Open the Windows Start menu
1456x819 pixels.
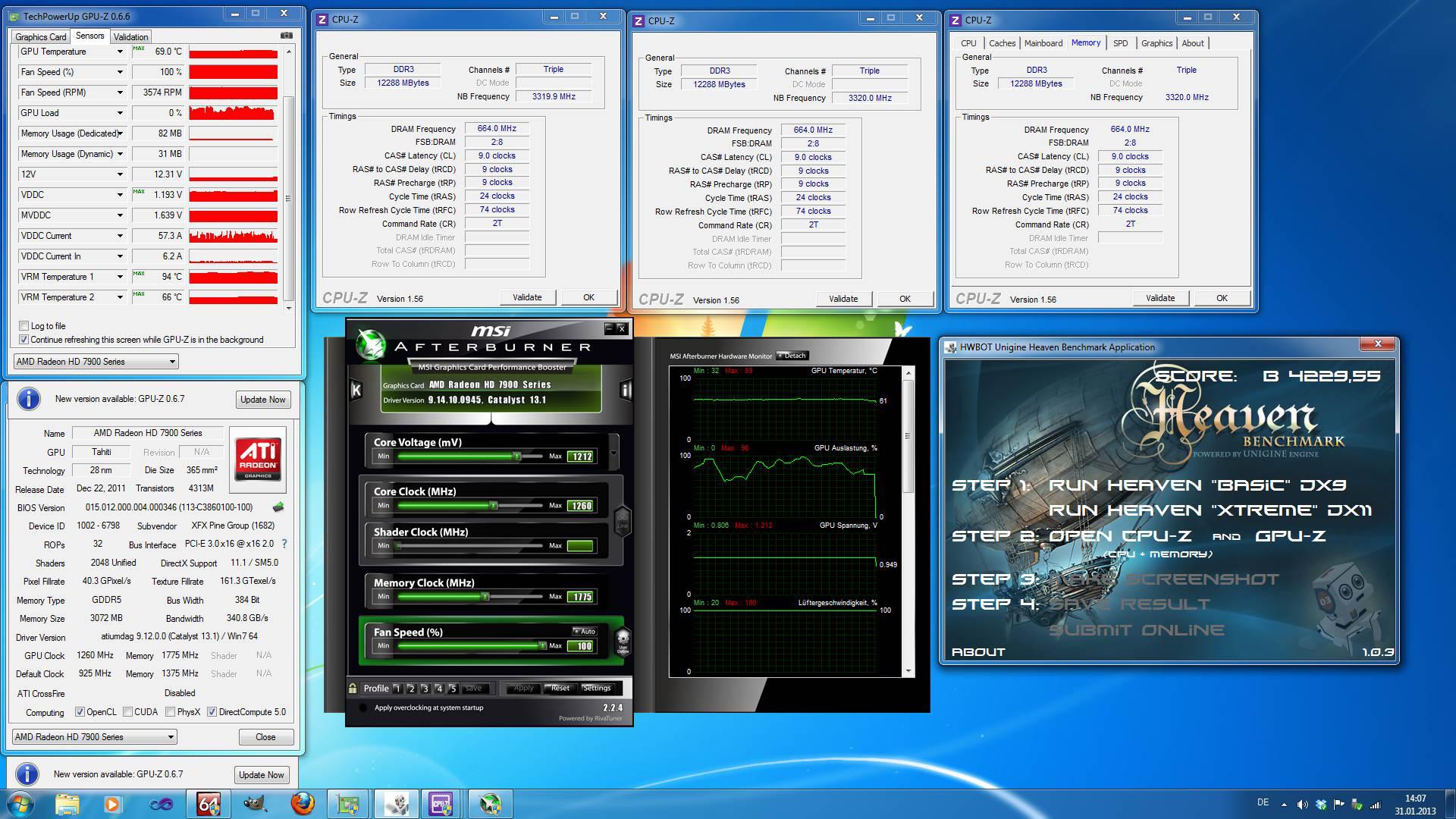point(20,804)
